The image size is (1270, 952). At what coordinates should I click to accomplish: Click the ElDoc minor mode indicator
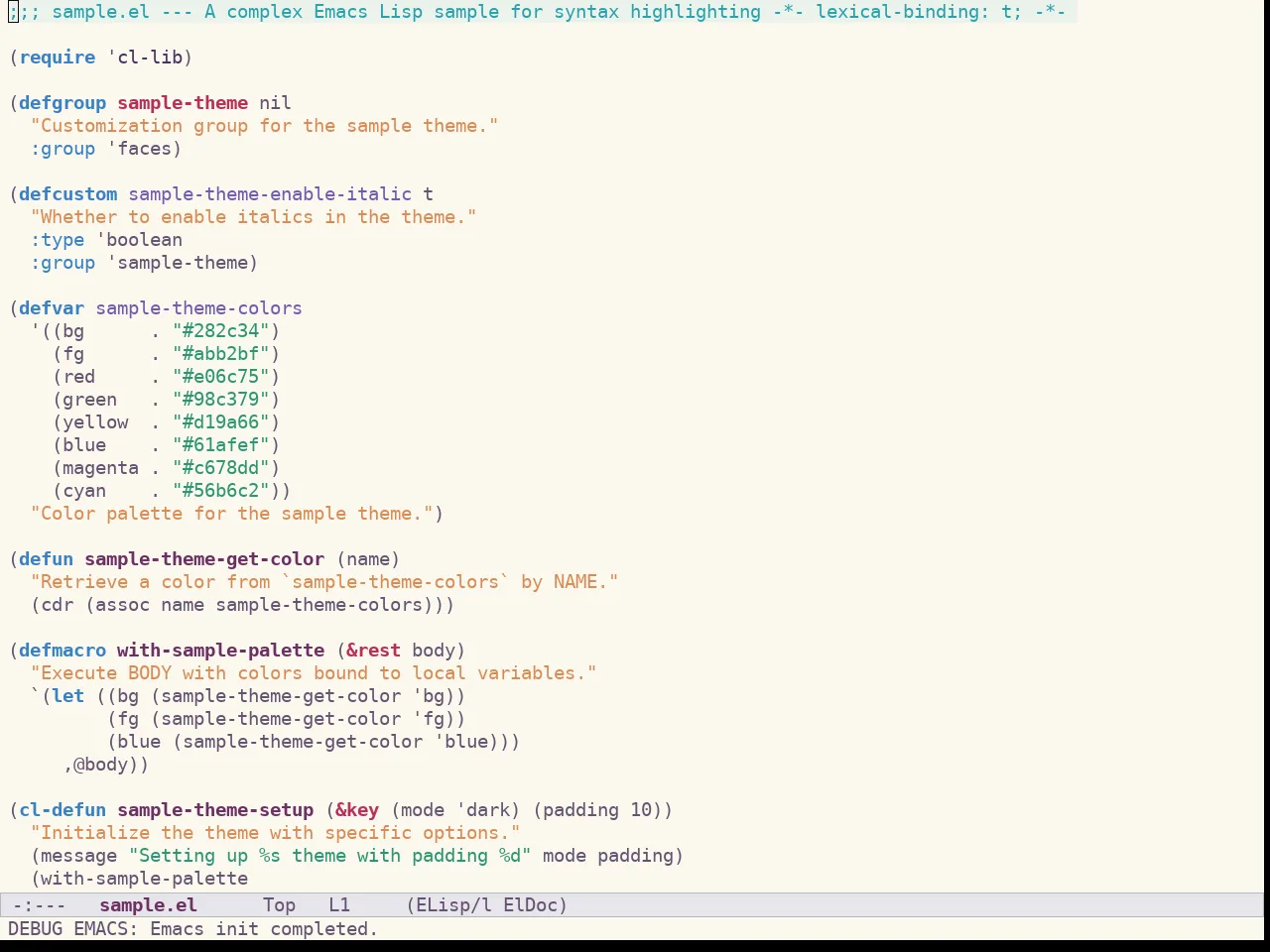coord(531,905)
